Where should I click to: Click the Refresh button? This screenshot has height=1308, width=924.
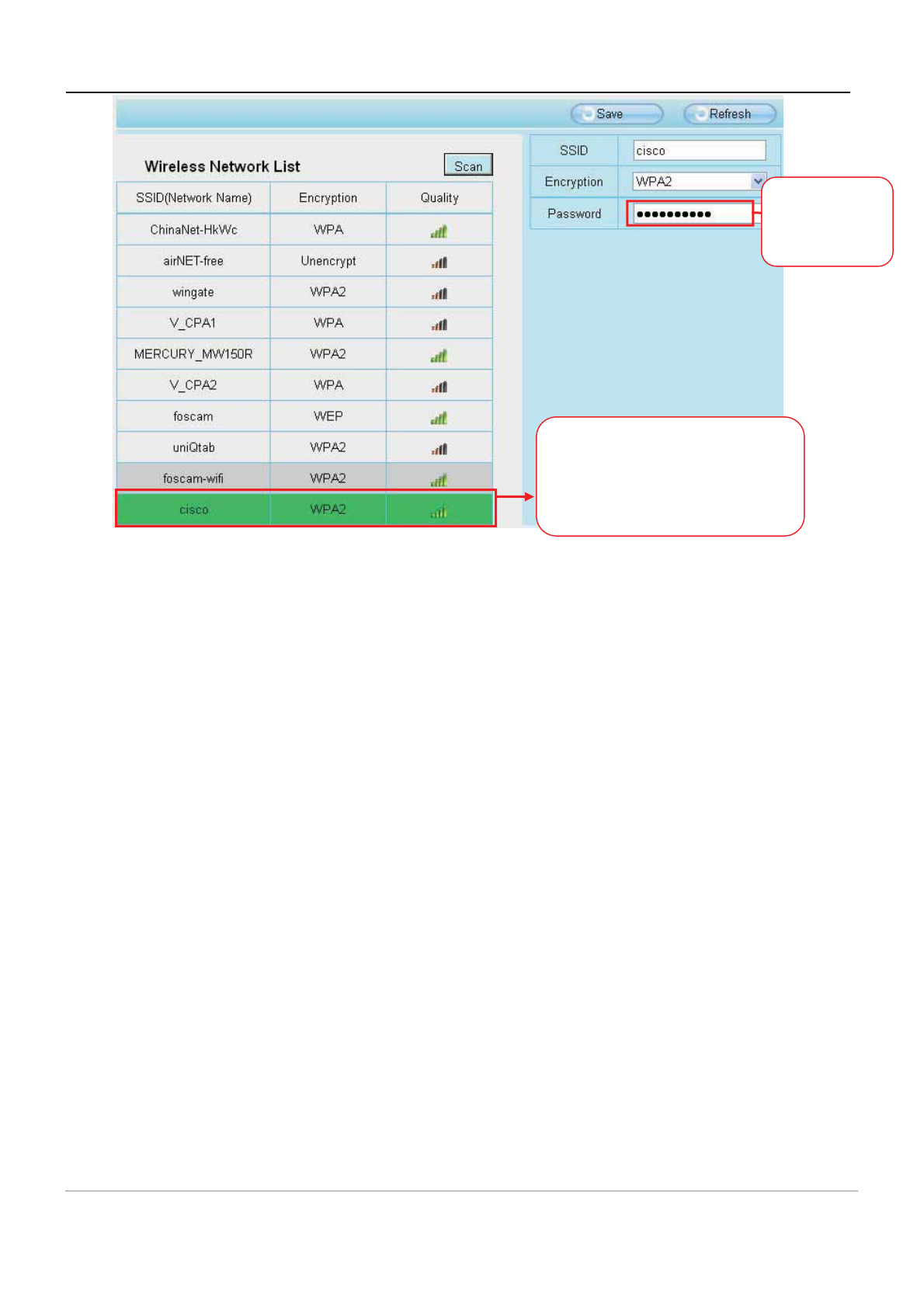click(x=729, y=114)
